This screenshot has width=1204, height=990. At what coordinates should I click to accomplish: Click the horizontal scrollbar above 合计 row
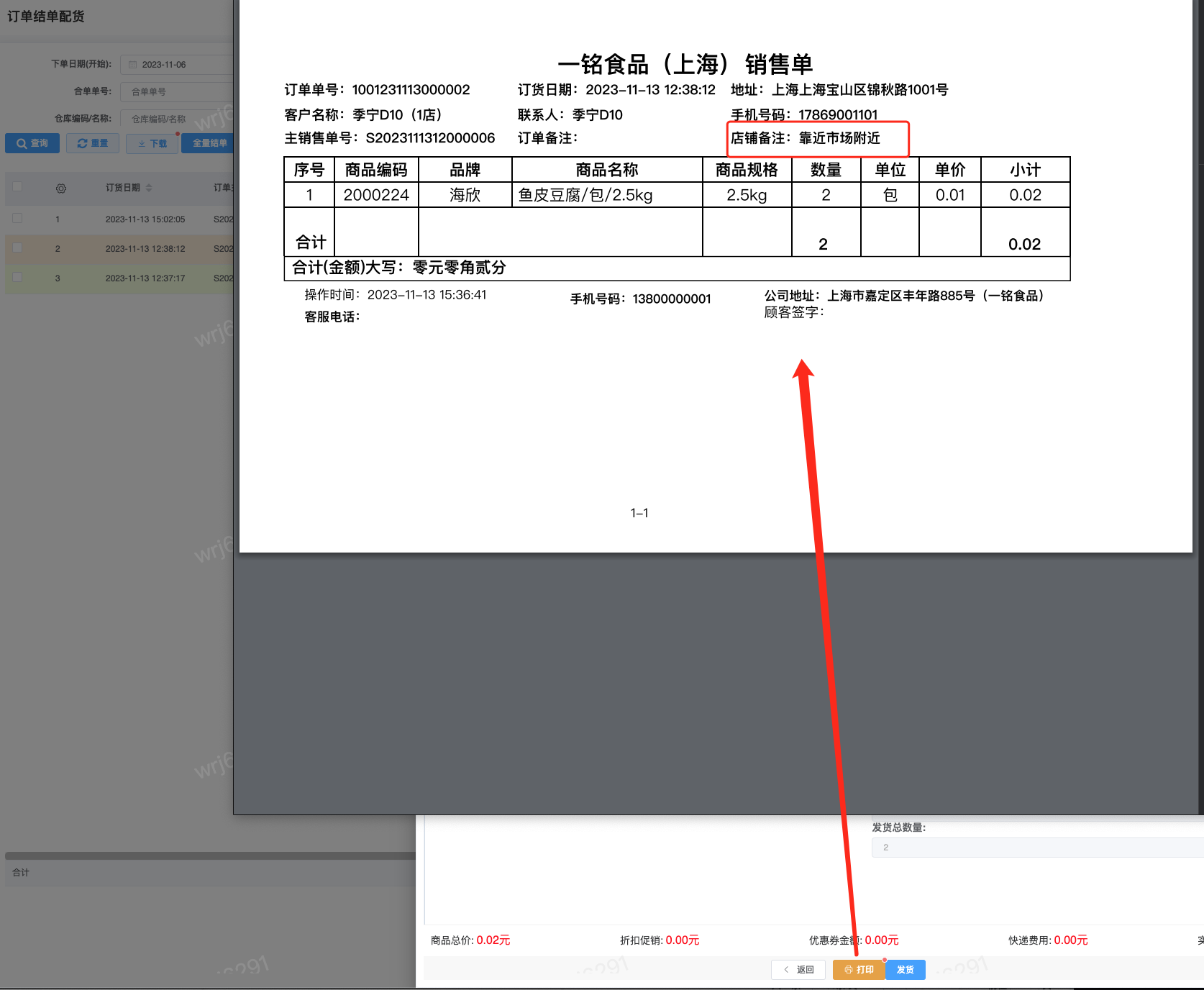click(x=209, y=856)
